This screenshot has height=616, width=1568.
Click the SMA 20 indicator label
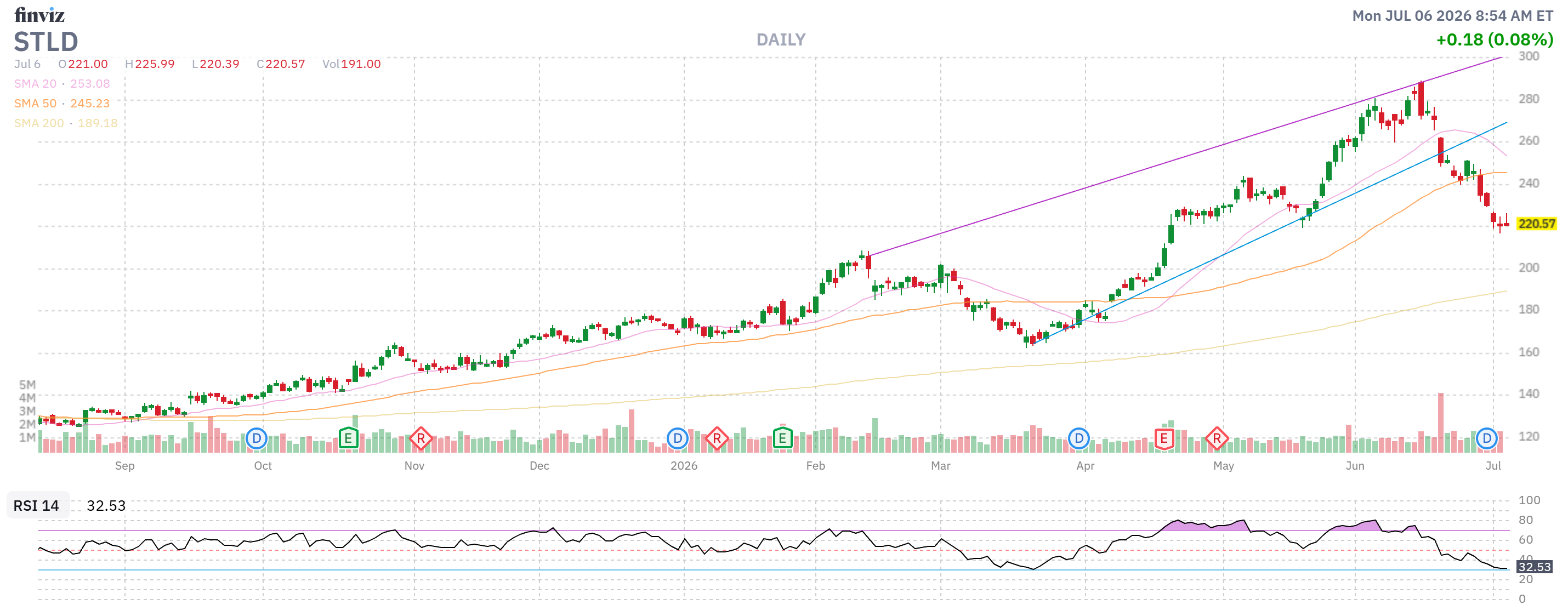click(x=35, y=83)
